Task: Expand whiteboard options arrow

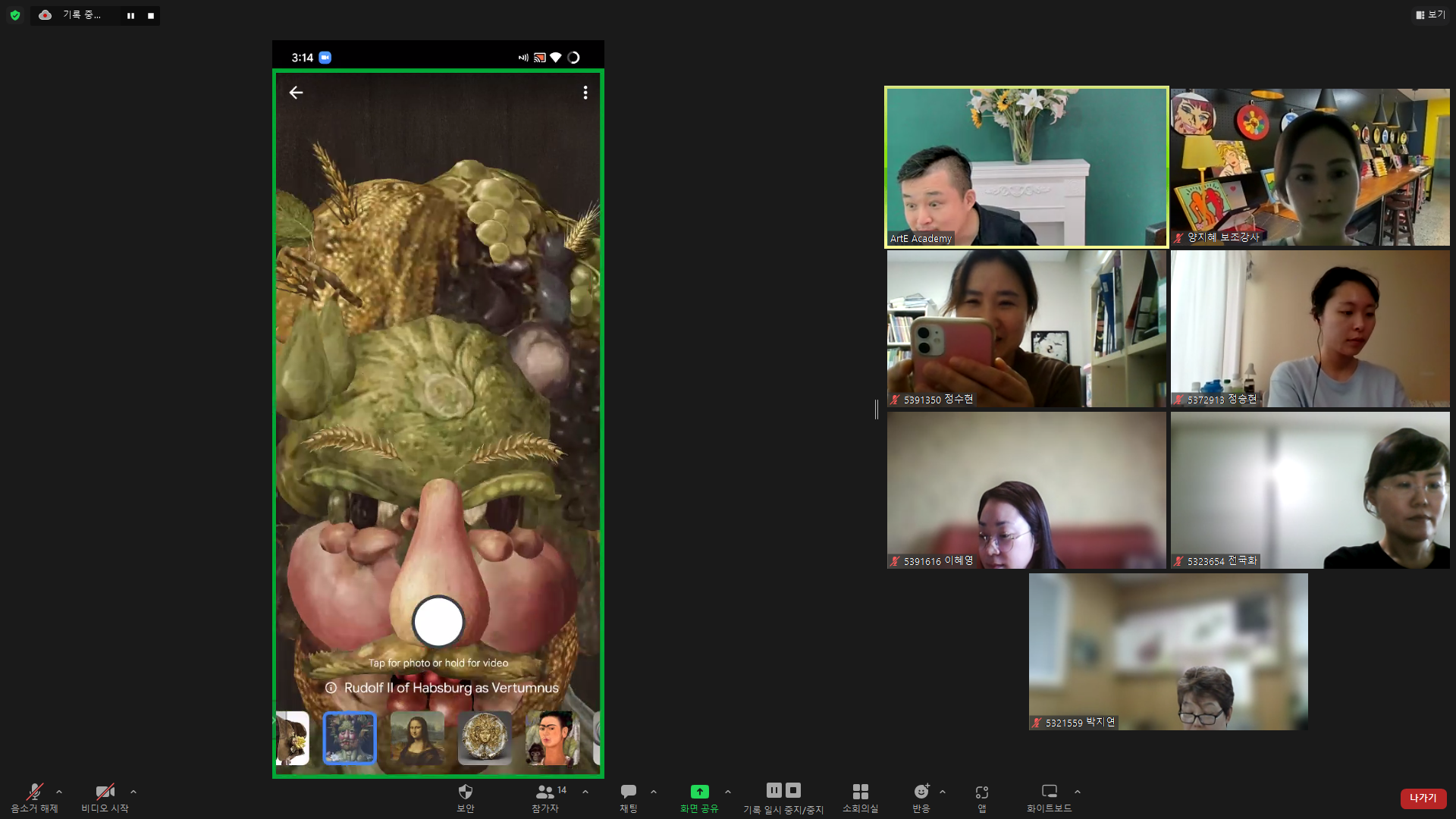Action: 1078,792
